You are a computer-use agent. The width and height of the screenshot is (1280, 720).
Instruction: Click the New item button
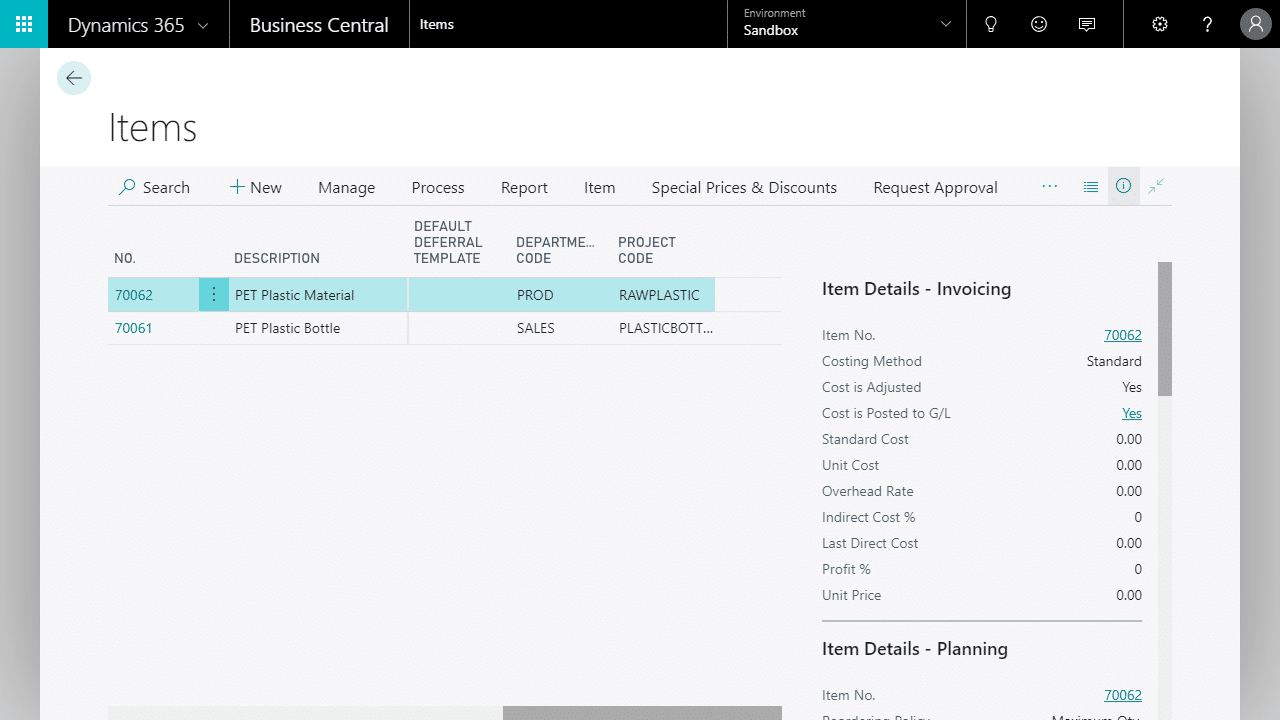pyautogui.click(x=256, y=187)
